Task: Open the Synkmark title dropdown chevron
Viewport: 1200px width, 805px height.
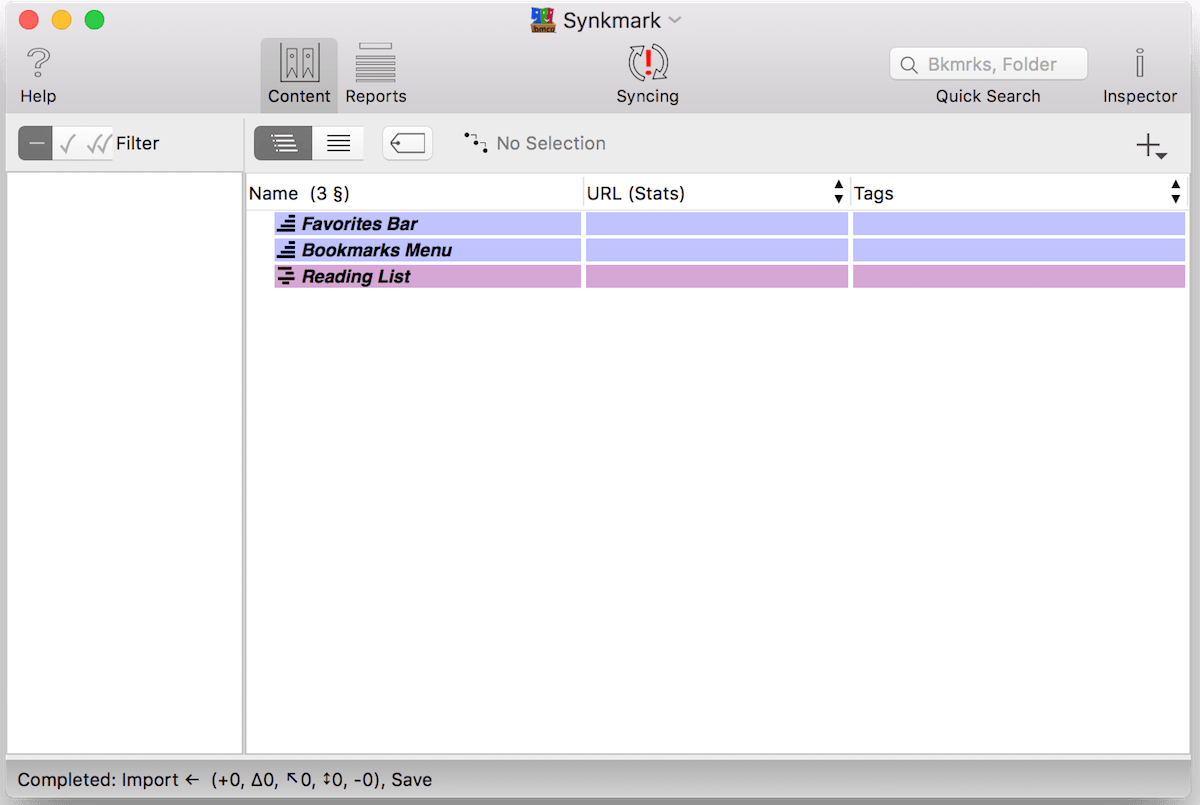Action: 675,20
